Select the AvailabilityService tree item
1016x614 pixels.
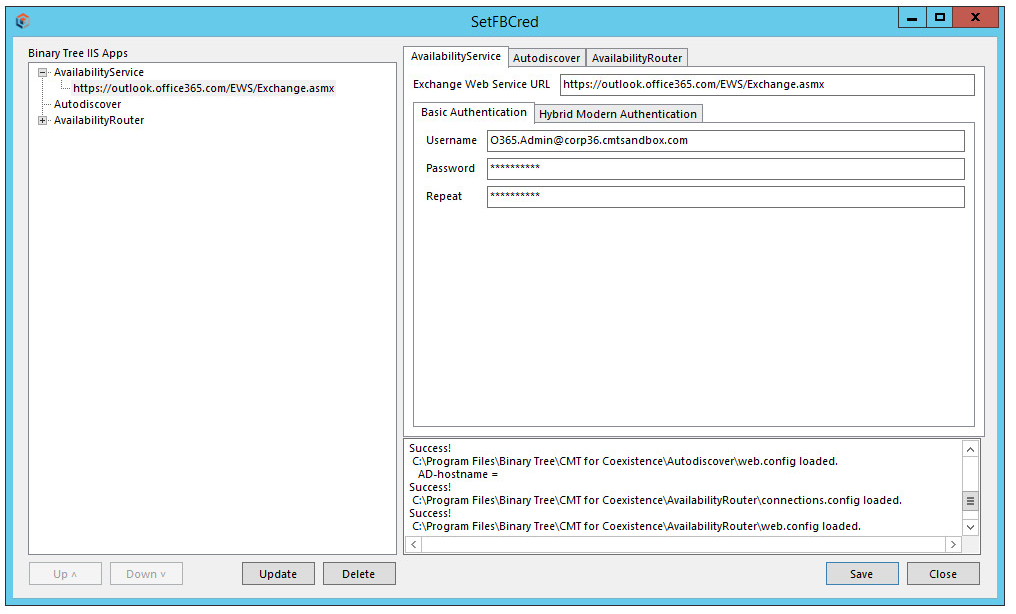pyautogui.click(x=98, y=73)
